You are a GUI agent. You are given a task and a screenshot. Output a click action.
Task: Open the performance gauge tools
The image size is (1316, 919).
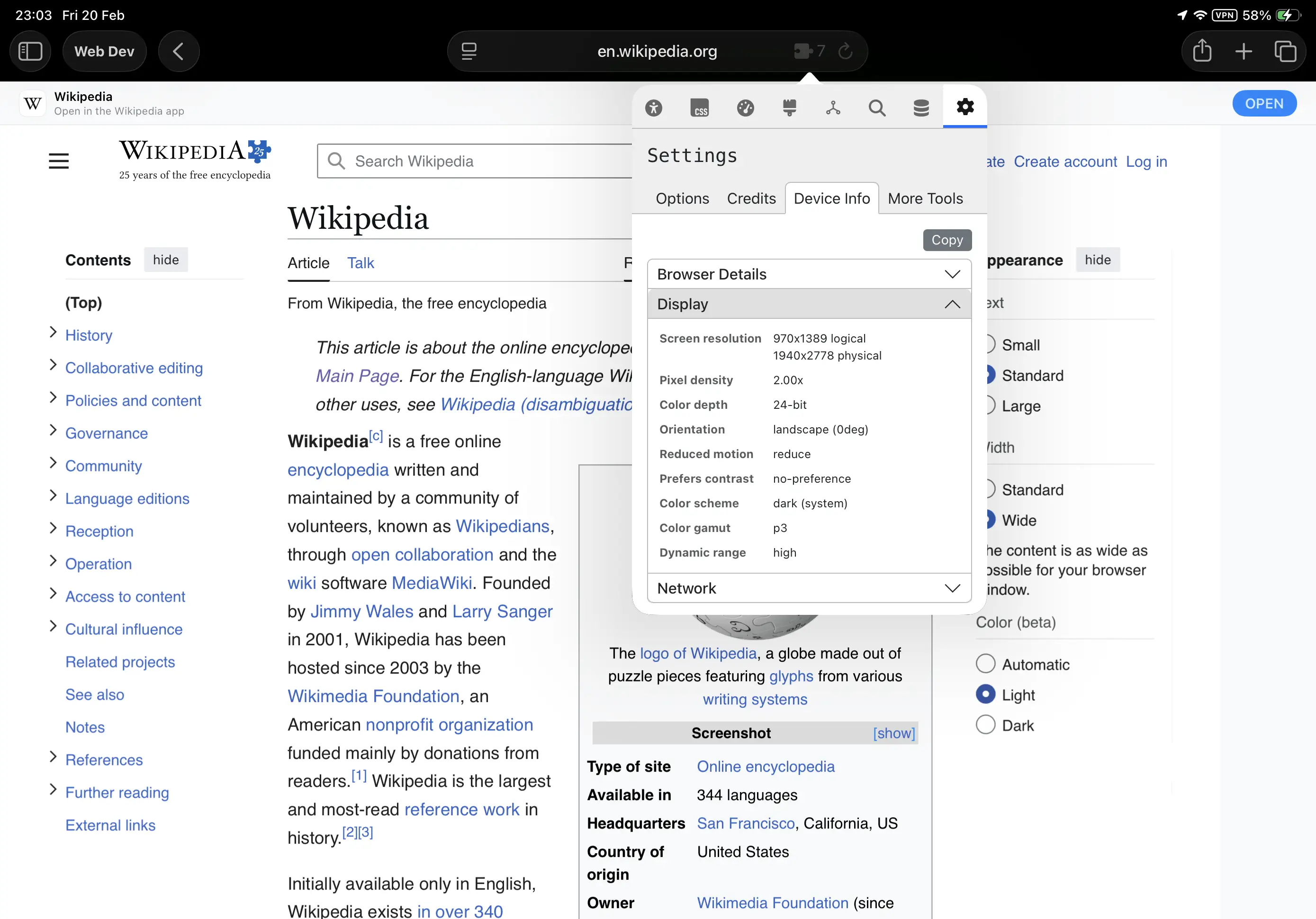point(745,108)
